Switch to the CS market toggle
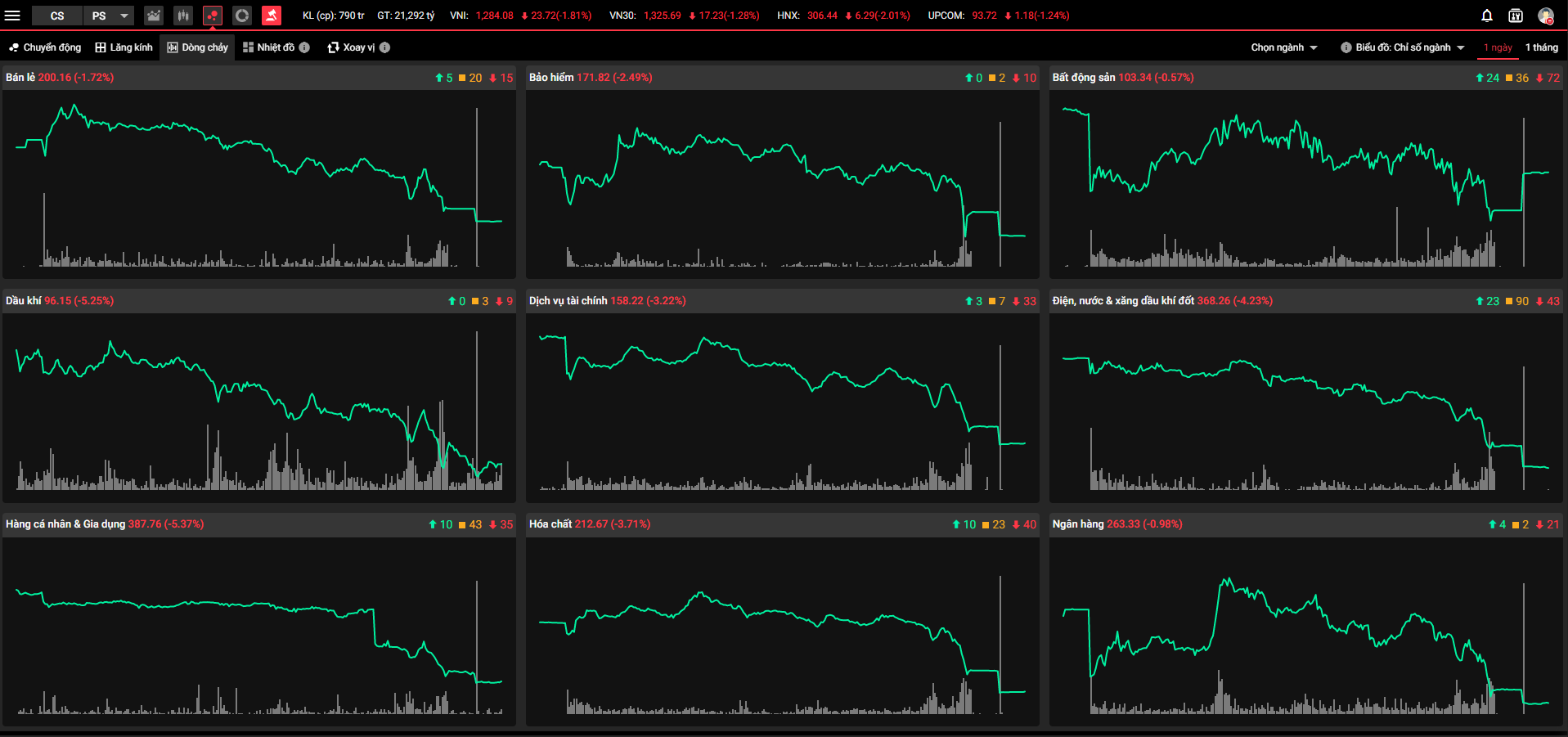 (x=57, y=16)
